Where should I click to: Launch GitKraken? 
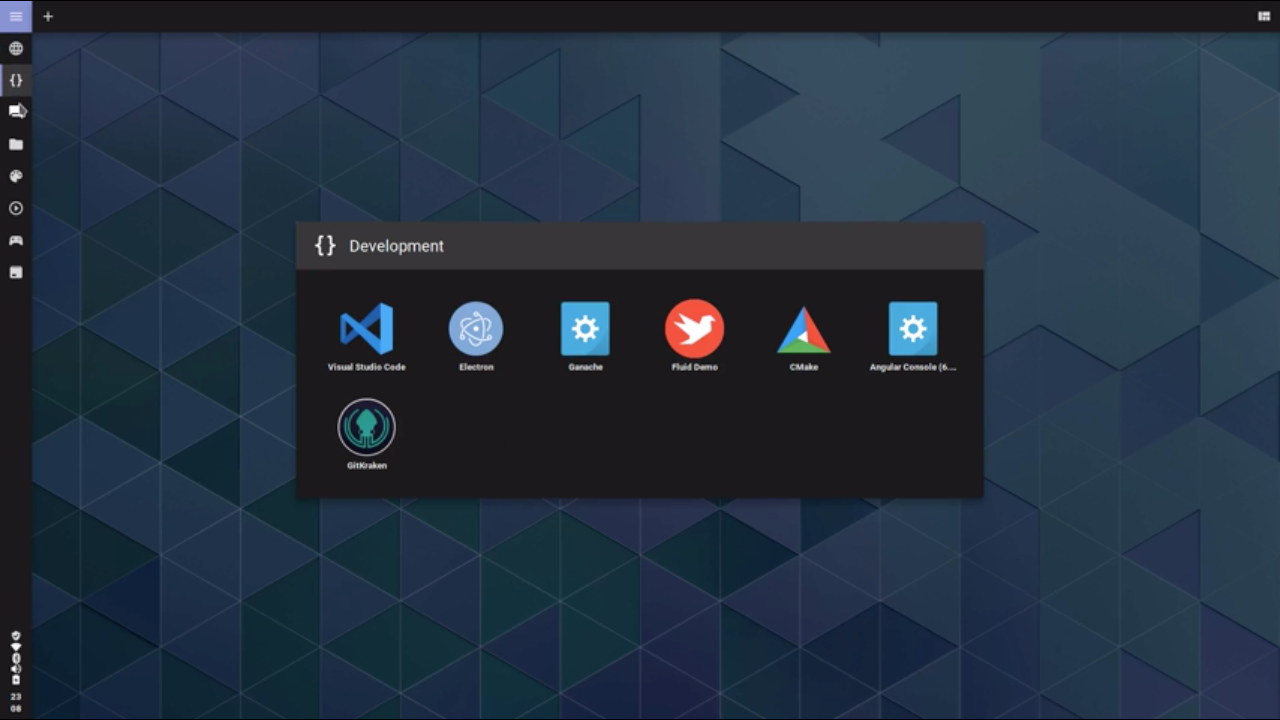coord(367,428)
